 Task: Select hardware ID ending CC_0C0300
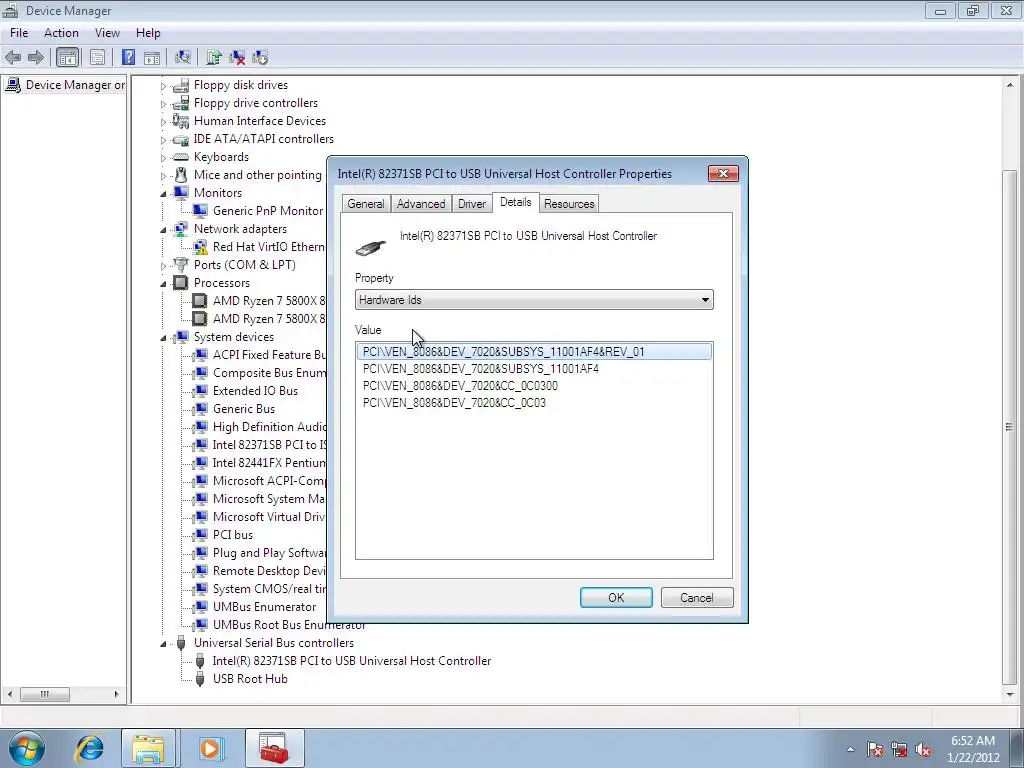click(x=460, y=385)
